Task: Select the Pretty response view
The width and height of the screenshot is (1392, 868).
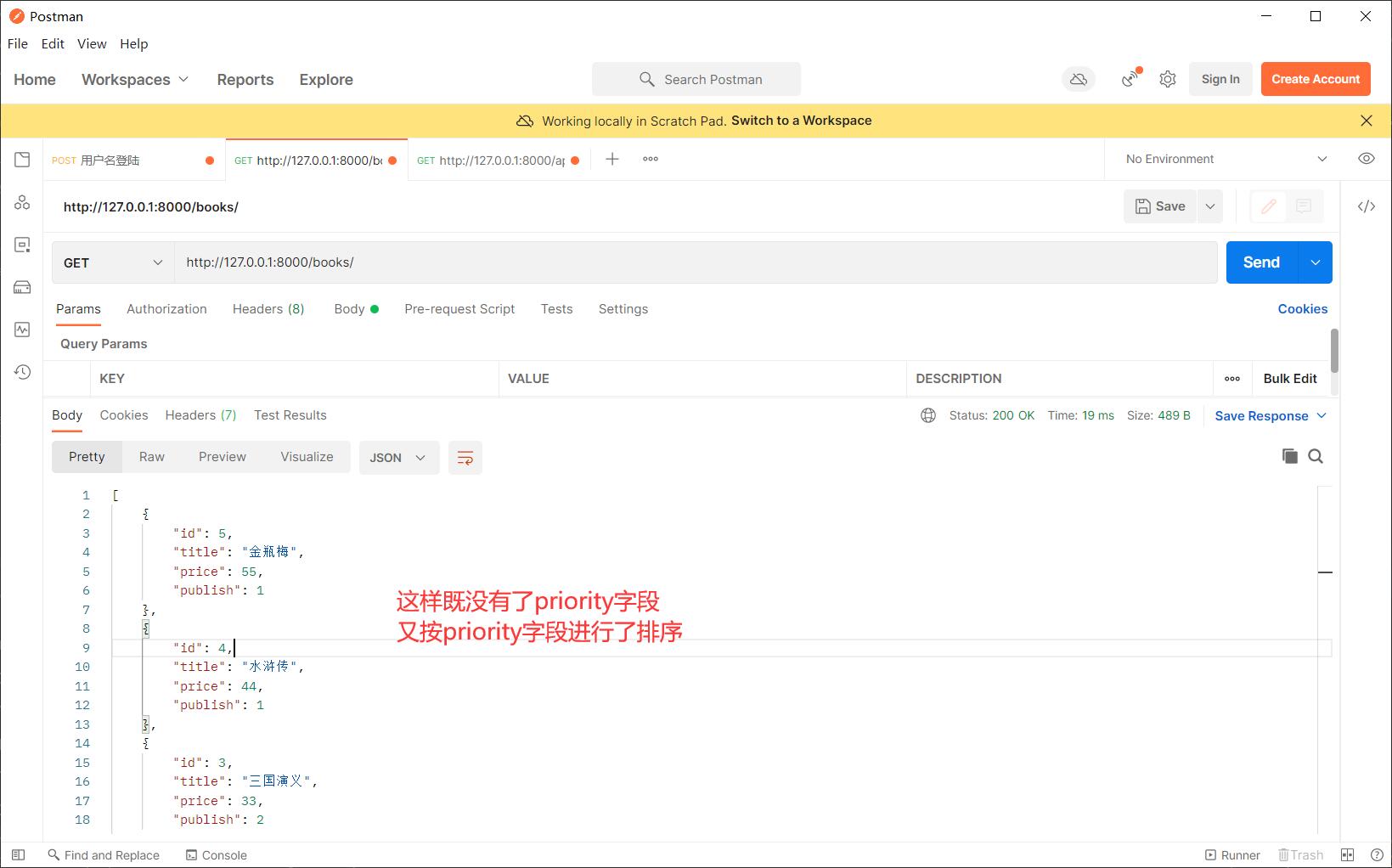Action: [87, 457]
